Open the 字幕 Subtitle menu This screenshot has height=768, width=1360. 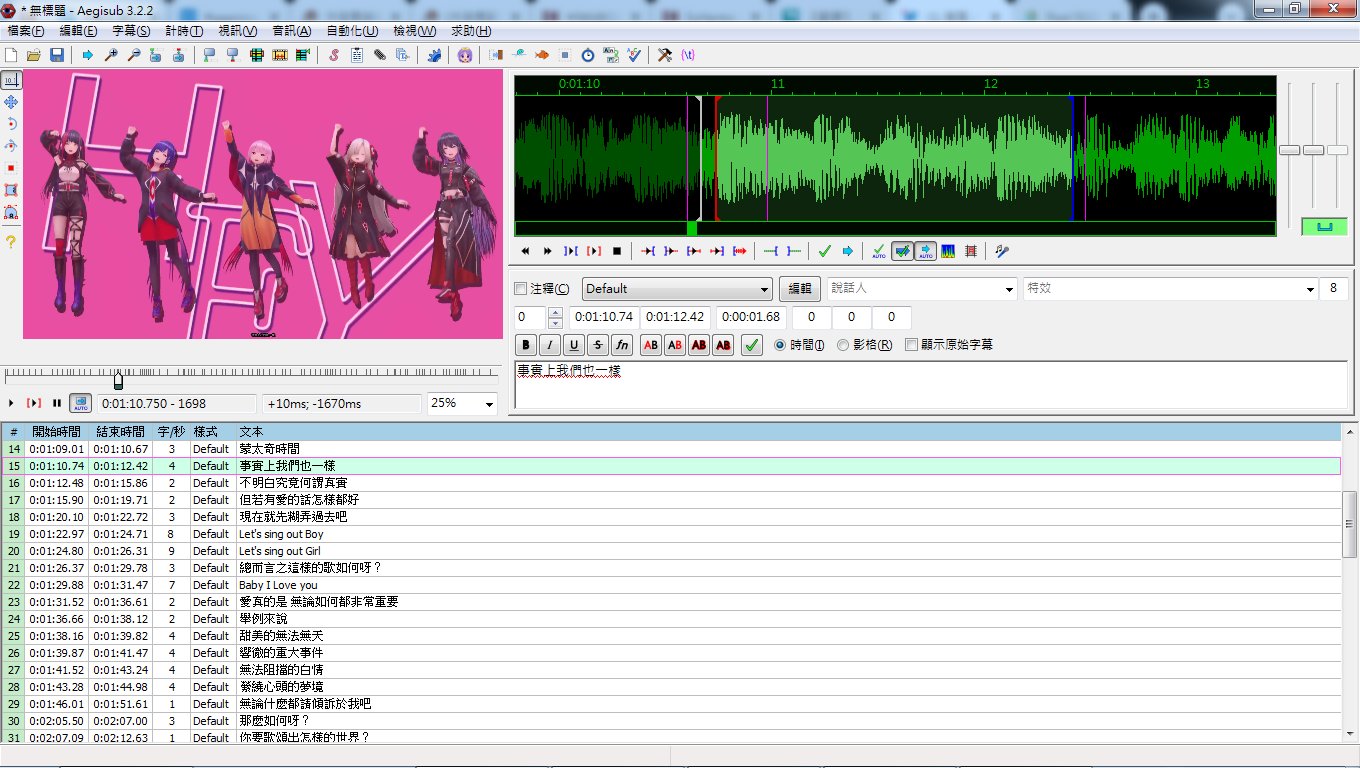tap(131, 31)
